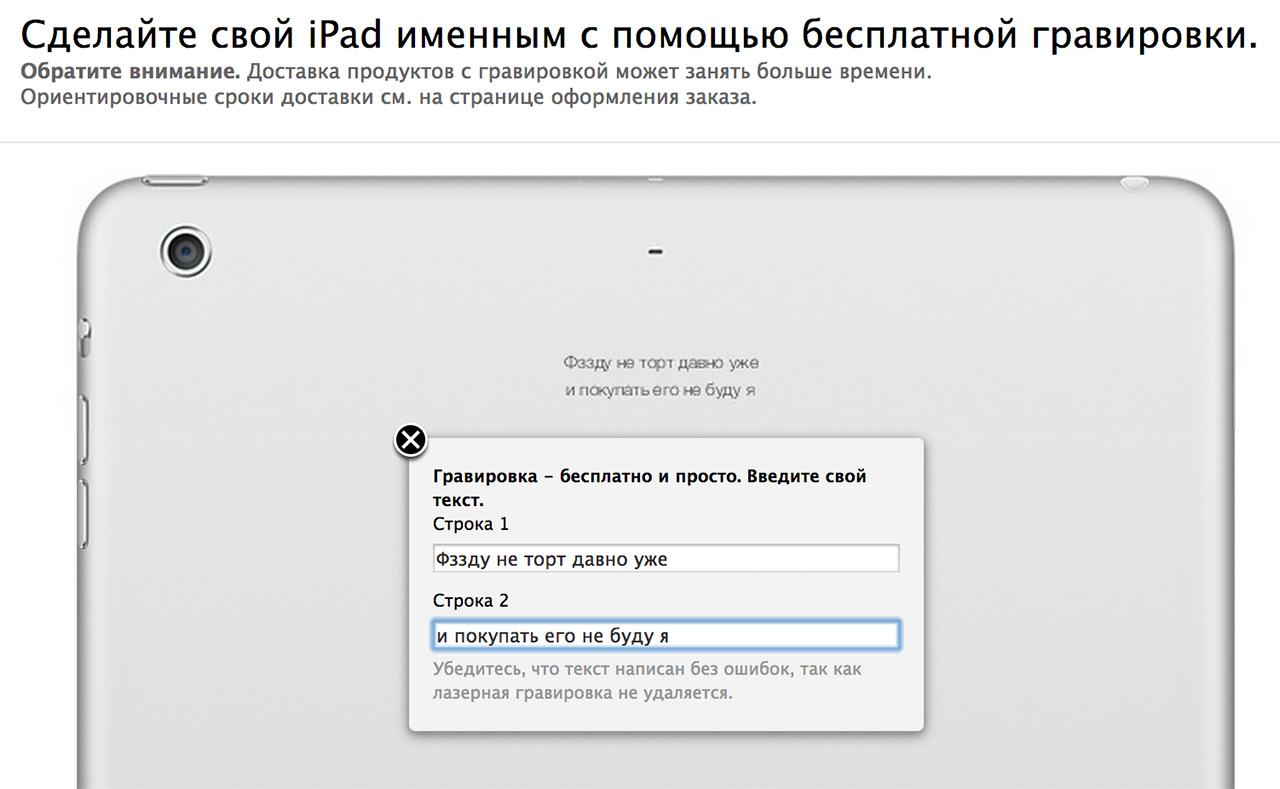Screen dimensions: 1280x789
Task: Click the Строка 1 input field
Action: click(666, 559)
